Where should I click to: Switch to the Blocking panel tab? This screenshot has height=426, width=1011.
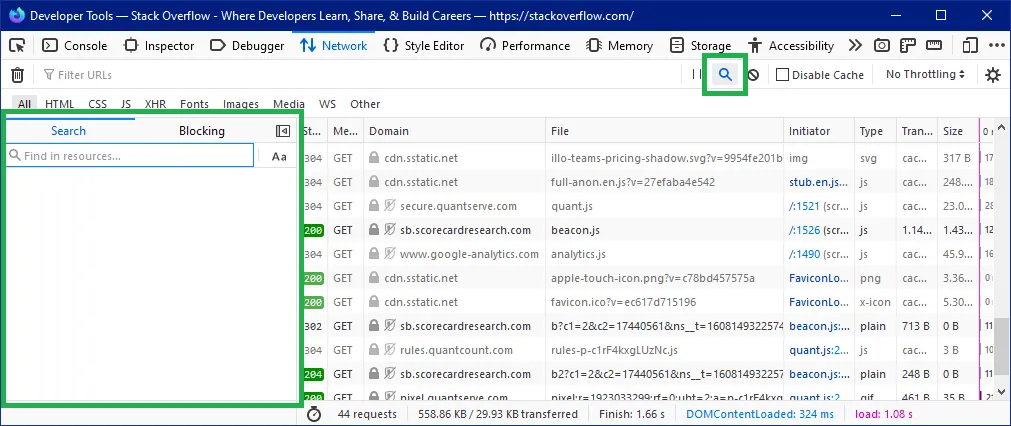202,131
